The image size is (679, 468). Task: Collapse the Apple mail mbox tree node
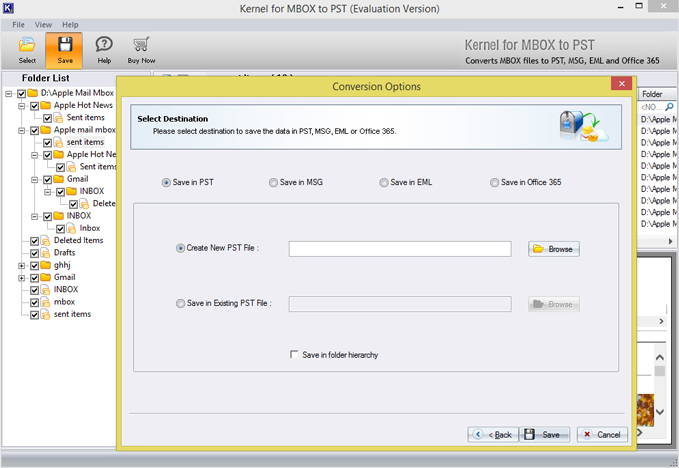tap(21, 130)
